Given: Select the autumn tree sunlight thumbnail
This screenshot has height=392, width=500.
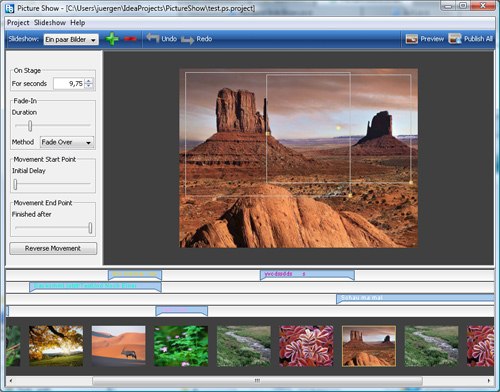Looking at the screenshot, I should tap(56, 346).
